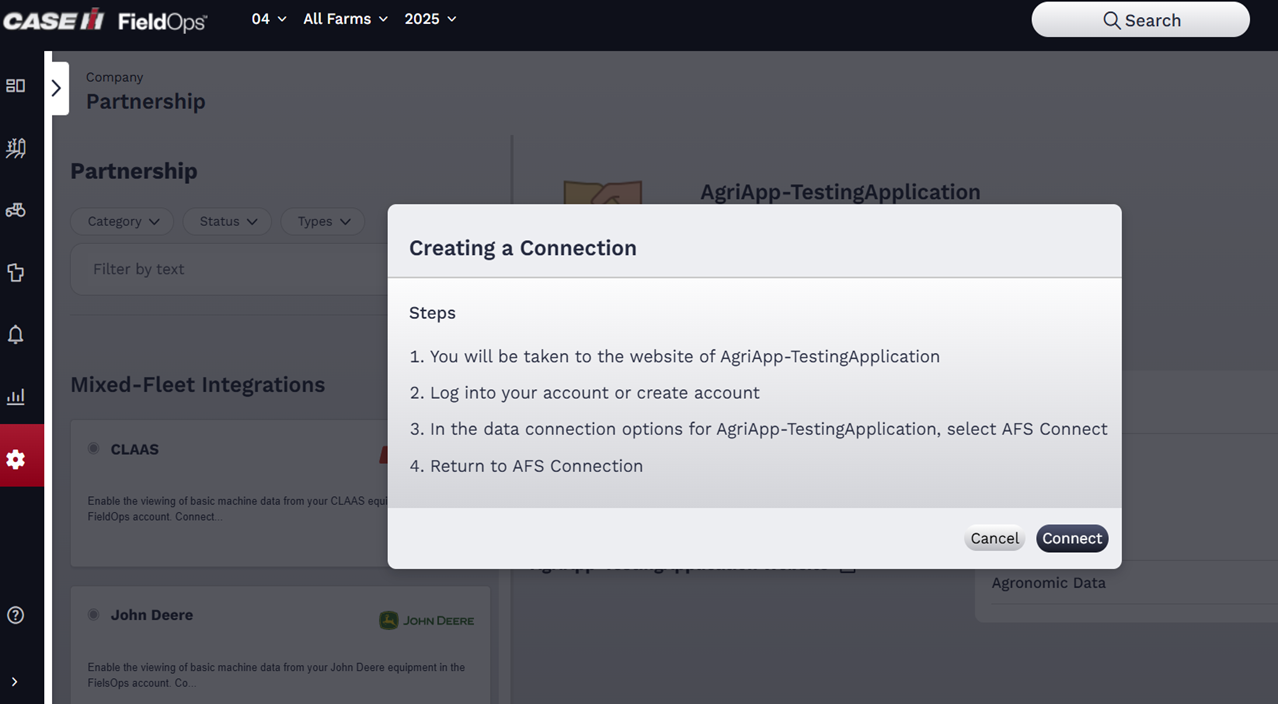This screenshot has height=704, width=1278.
Task: Open the notifications bell icon
Action: (x=16, y=335)
